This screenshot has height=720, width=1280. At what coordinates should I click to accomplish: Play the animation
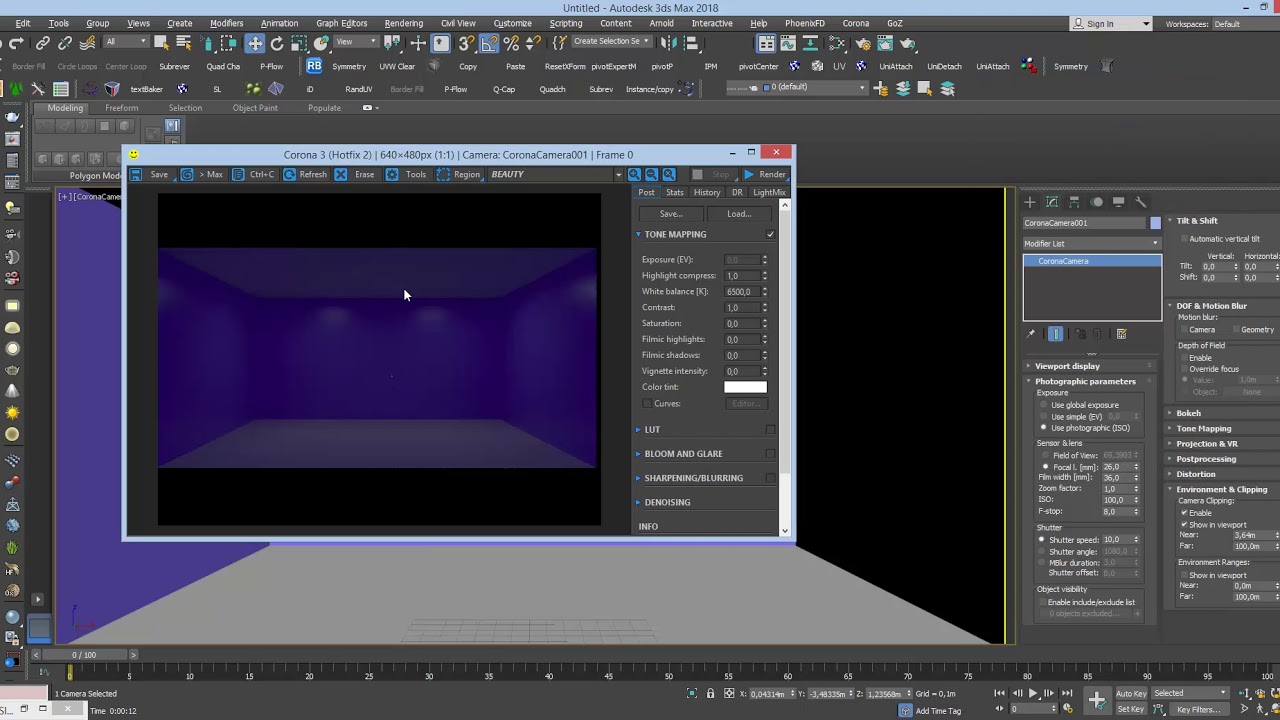(1033, 693)
